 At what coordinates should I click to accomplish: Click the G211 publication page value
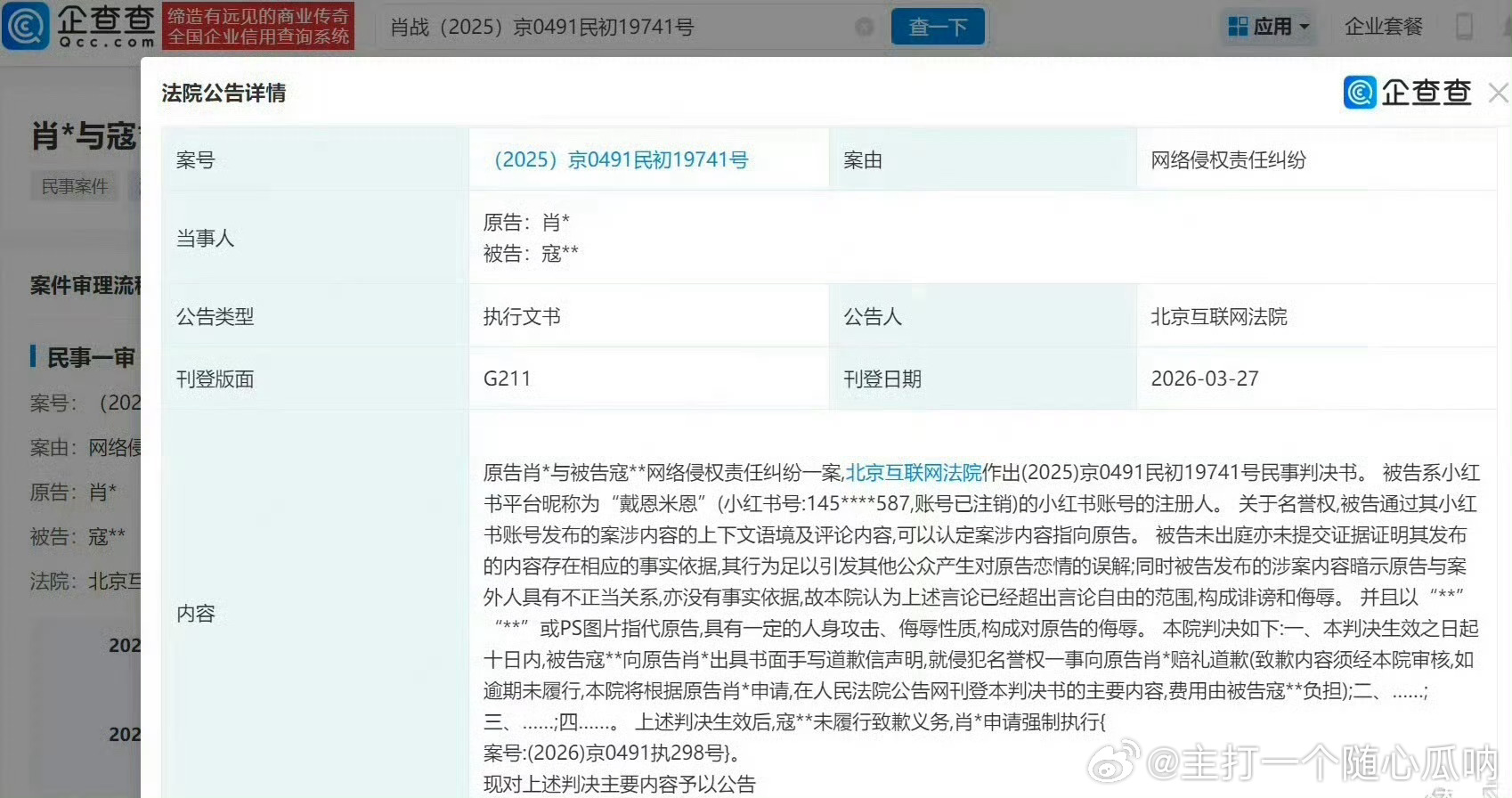pyautogui.click(x=507, y=379)
